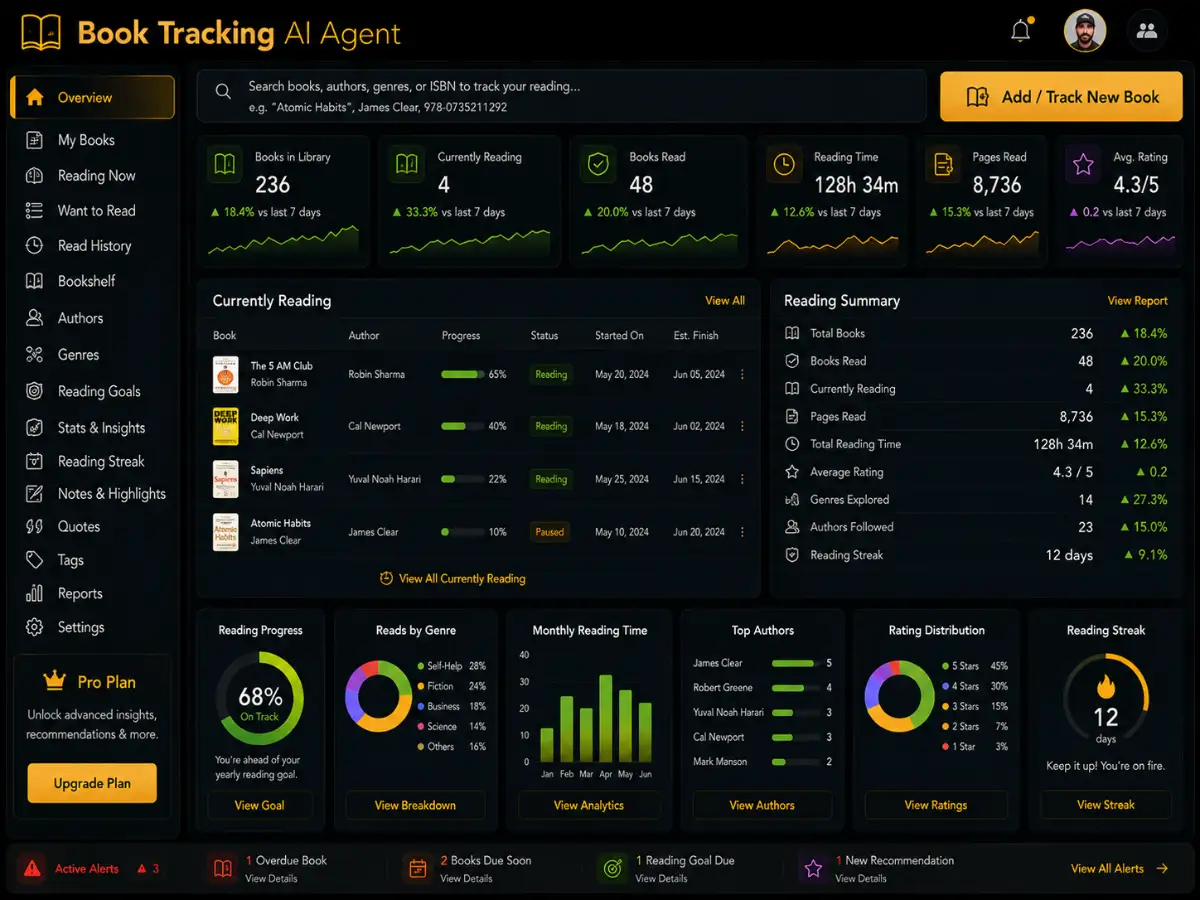Click the Active Alerts warning icon
1200x900 pixels.
click(32, 868)
